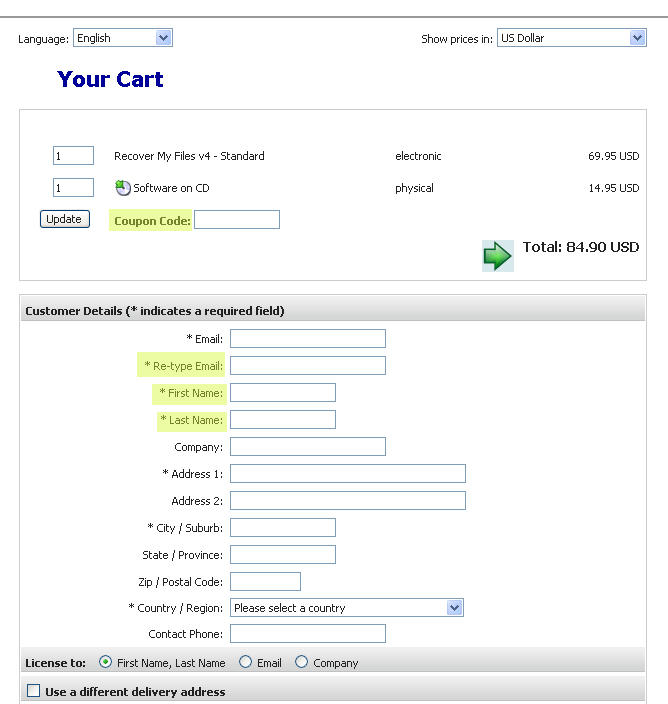This screenshot has height=704, width=668.
Task: Open the Language dropdown
Action: [123, 38]
